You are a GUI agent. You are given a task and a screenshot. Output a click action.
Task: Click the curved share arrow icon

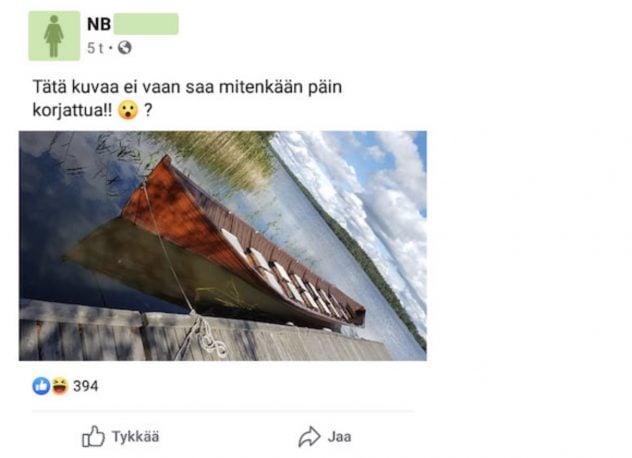[x=309, y=437]
